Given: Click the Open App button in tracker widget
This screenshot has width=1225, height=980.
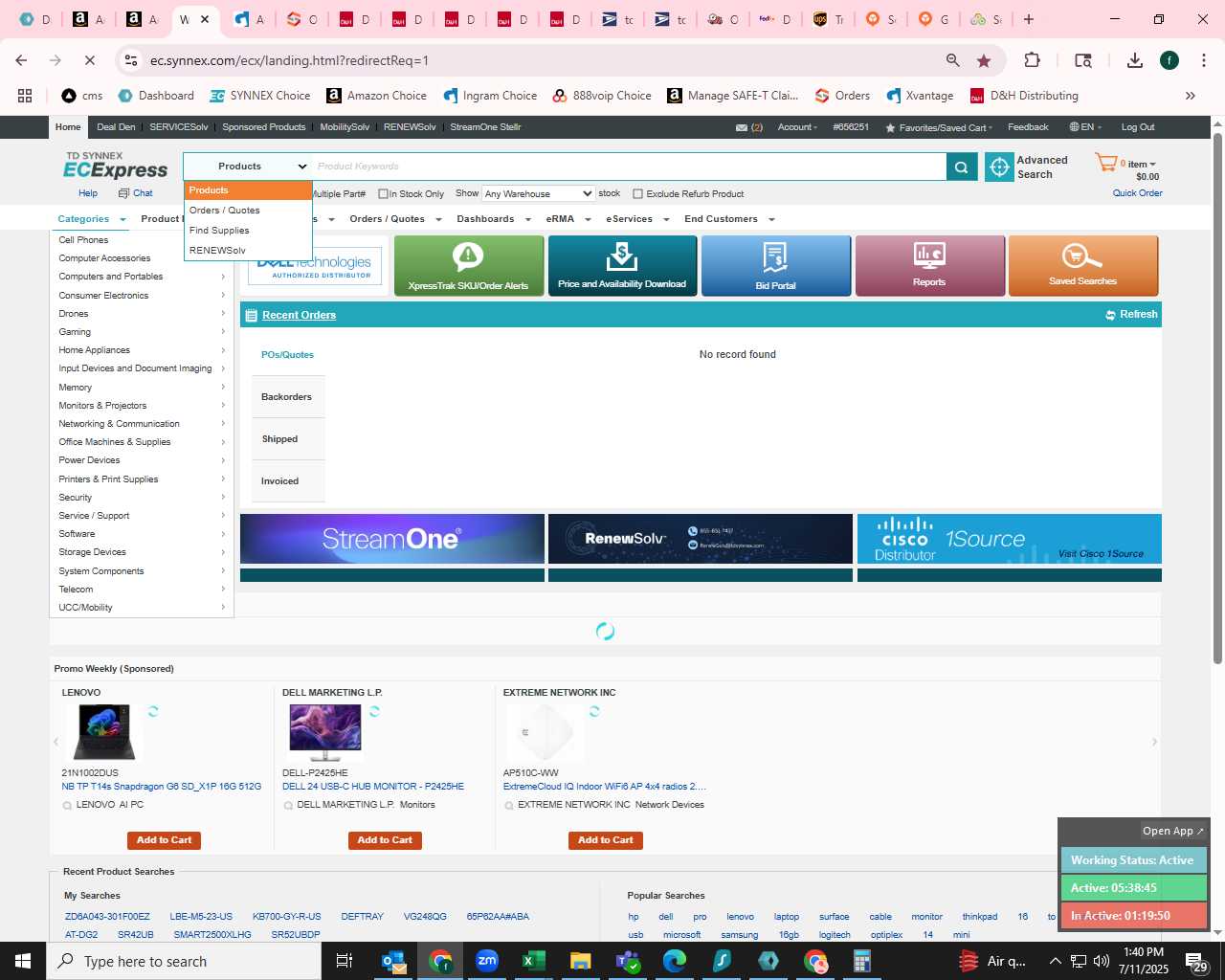Looking at the screenshot, I should pyautogui.click(x=1173, y=831).
